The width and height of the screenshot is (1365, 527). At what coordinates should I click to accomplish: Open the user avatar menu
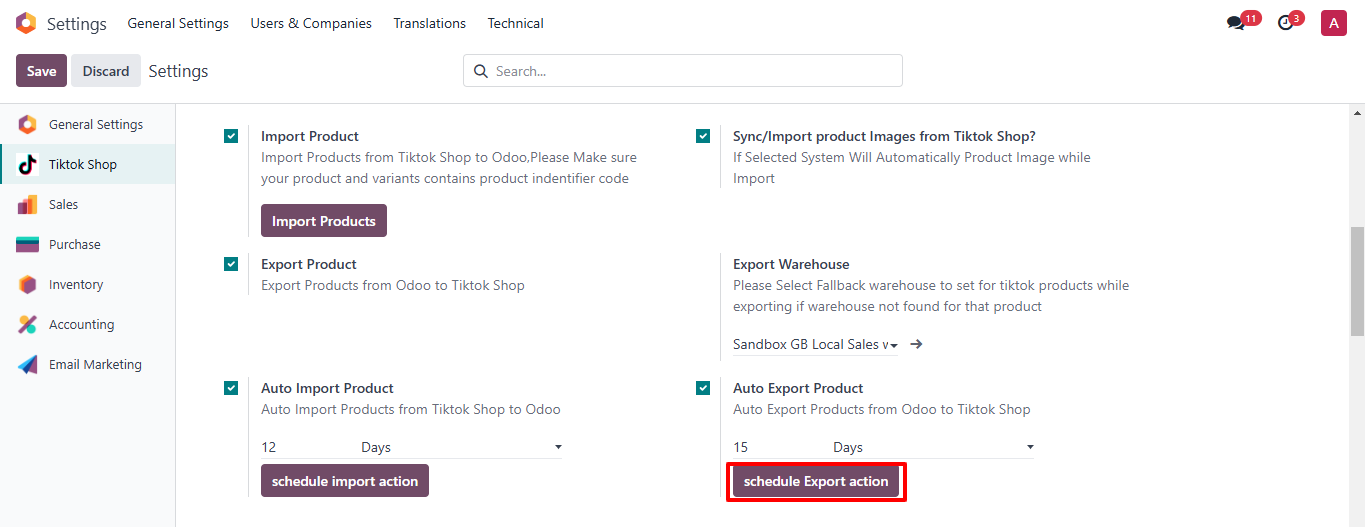pos(1333,23)
